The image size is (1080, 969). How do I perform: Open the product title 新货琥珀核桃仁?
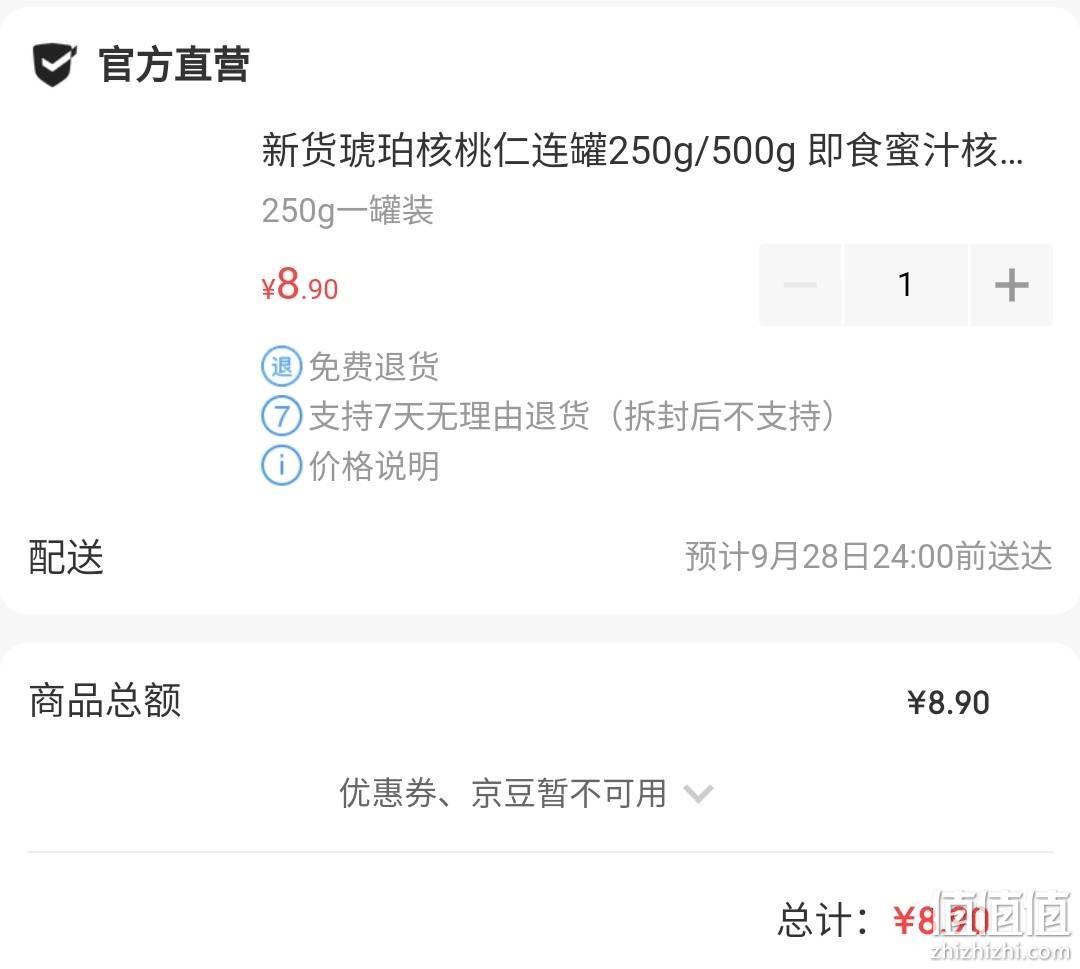point(642,150)
